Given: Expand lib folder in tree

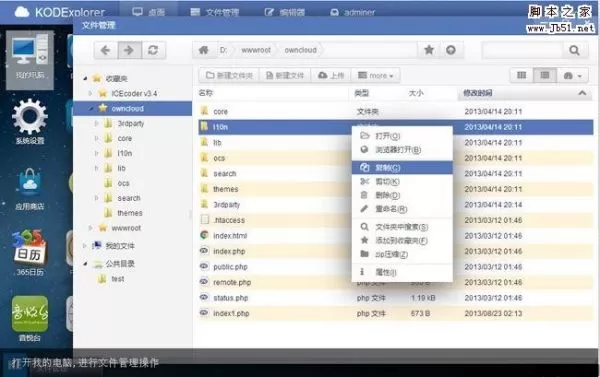Looking at the screenshot, I should [x=96, y=168].
